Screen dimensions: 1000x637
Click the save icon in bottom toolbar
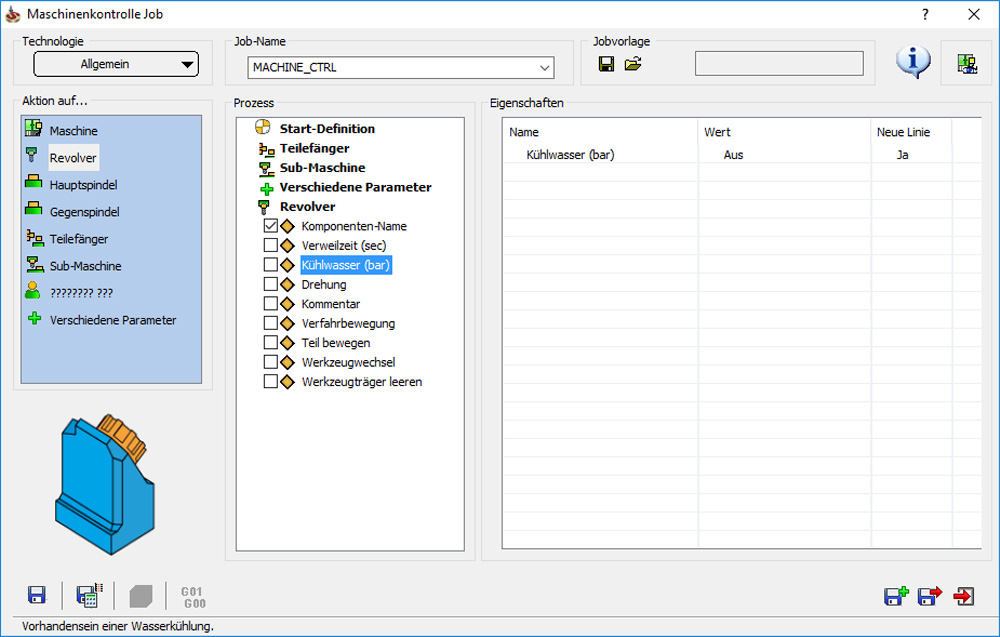(x=37, y=595)
